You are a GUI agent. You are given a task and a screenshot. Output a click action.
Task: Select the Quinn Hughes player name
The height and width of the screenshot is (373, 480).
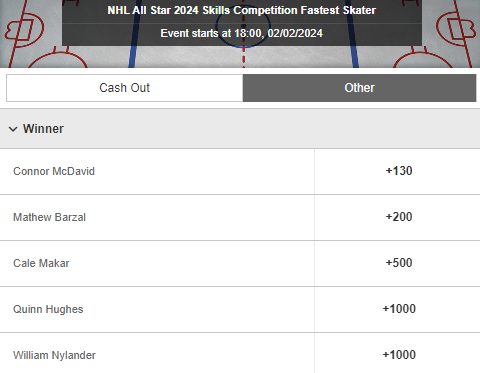pos(48,309)
